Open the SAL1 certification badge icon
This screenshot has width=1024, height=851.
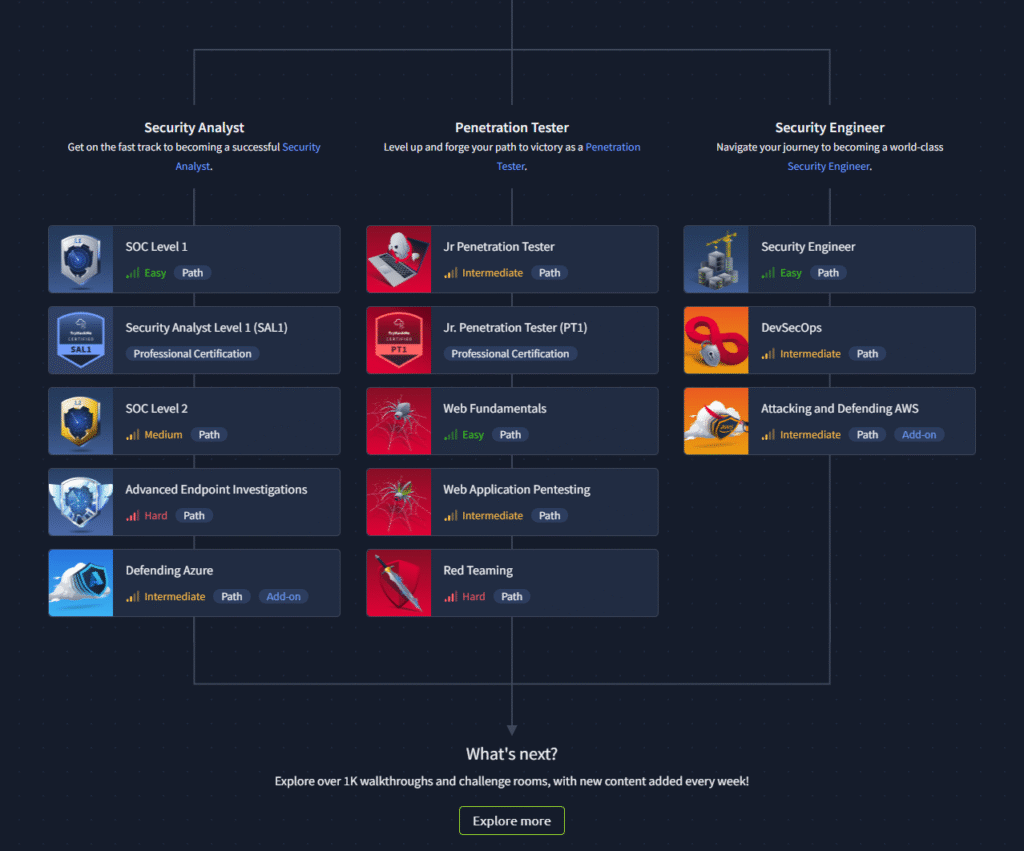click(x=81, y=340)
